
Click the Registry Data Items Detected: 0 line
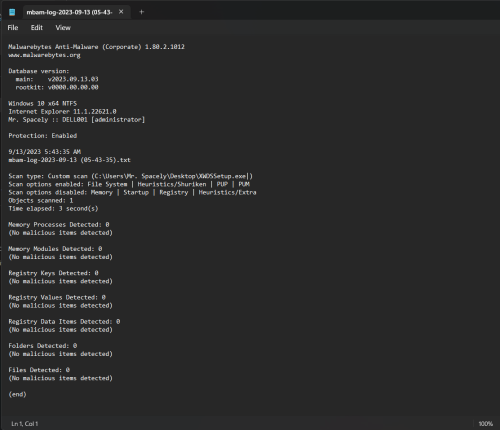coord(64,322)
